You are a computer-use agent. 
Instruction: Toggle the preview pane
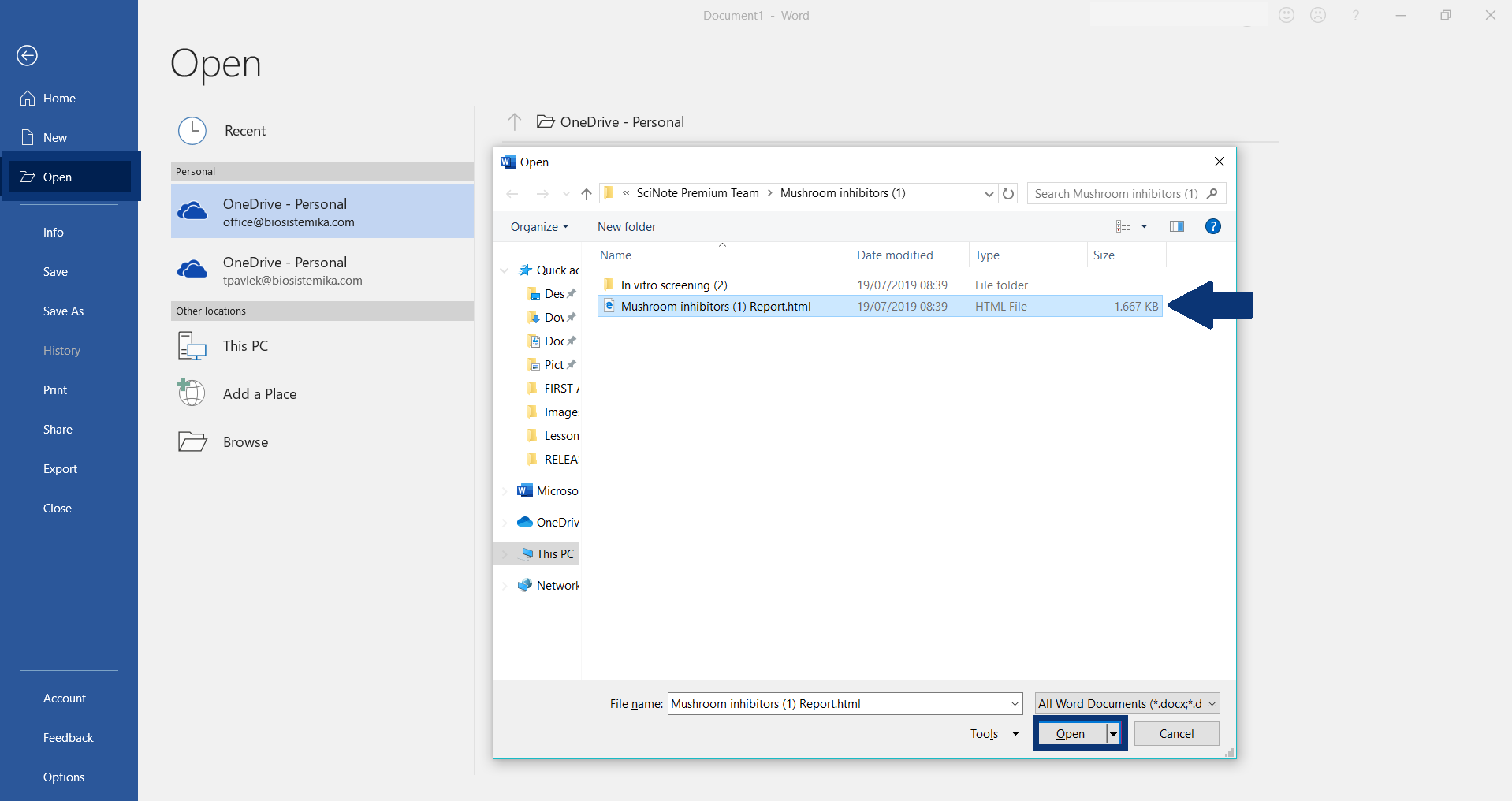click(x=1175, y=226)
